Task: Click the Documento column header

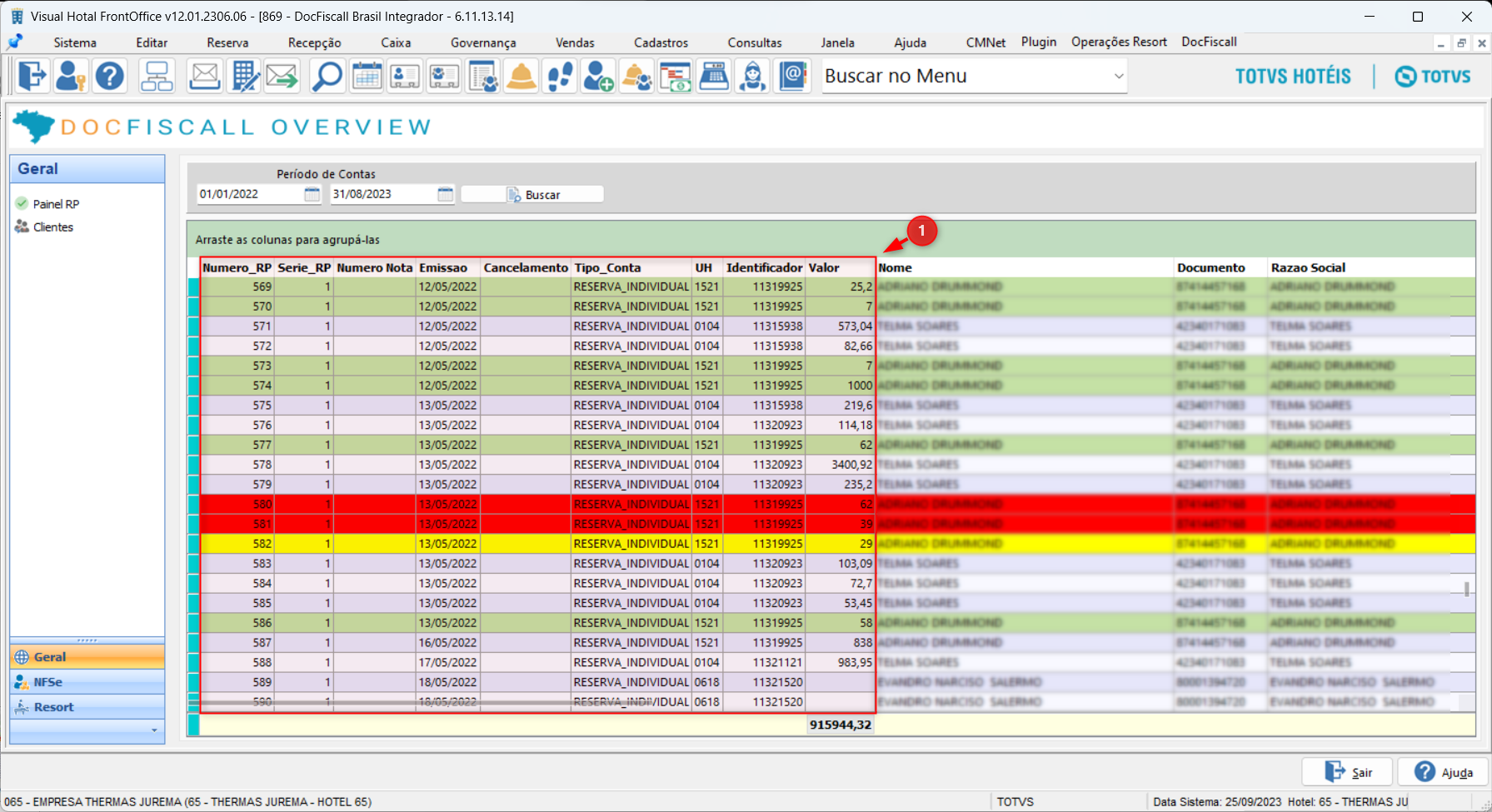Action: (x=1220, y=267)
